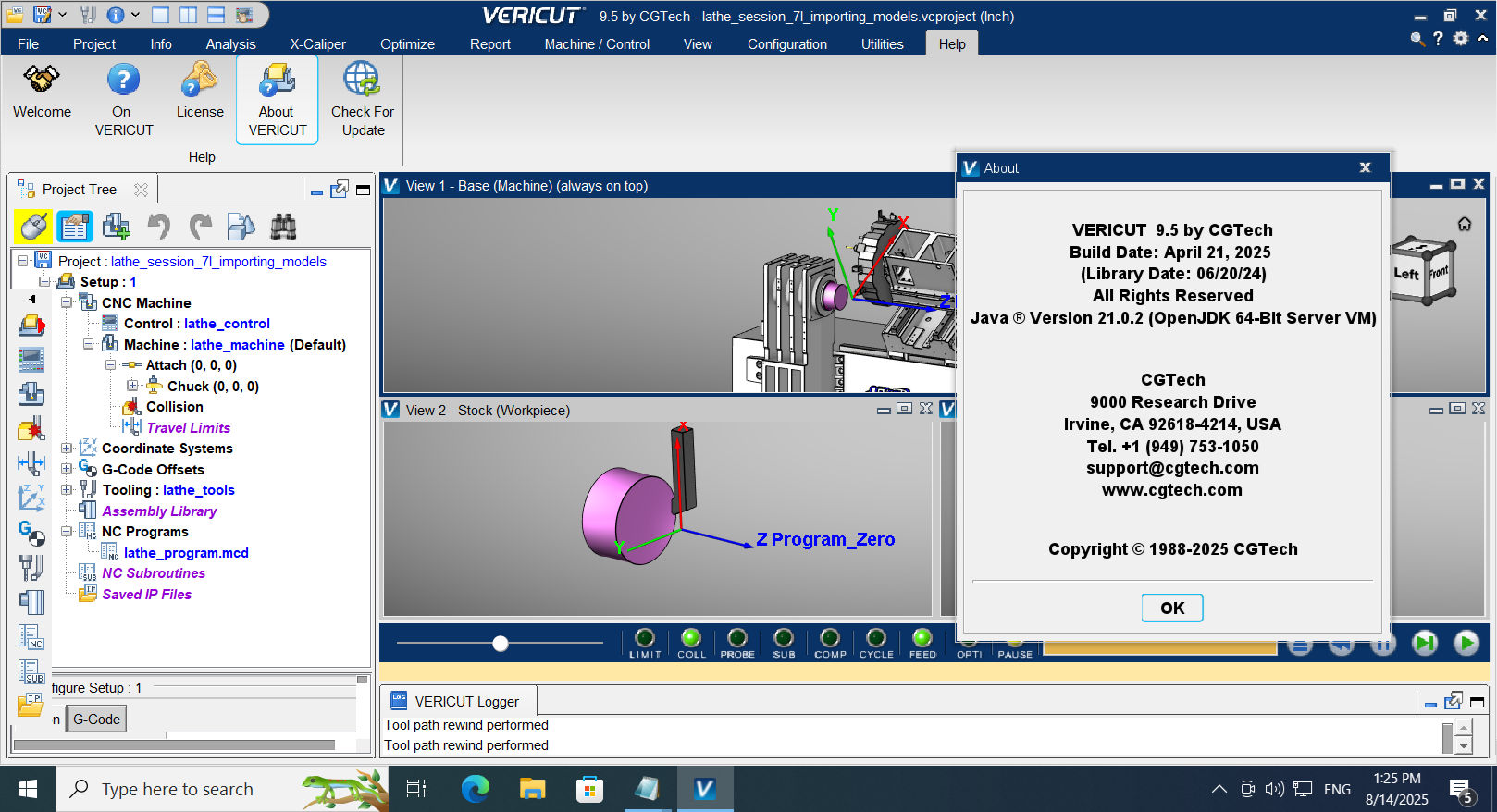The image size is (1497, 812).
Task: Click the tooling sidebar icon
Action: 31,567
